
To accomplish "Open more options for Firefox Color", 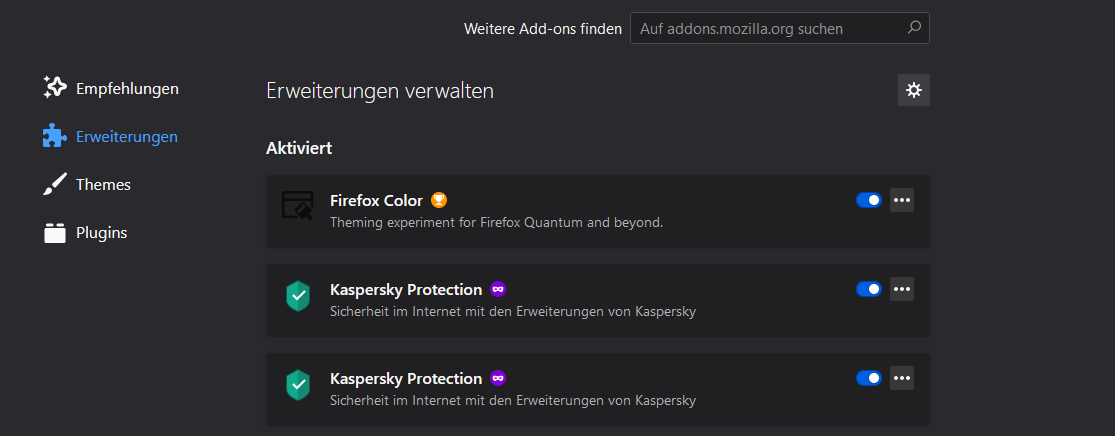I will coord(902,200).
